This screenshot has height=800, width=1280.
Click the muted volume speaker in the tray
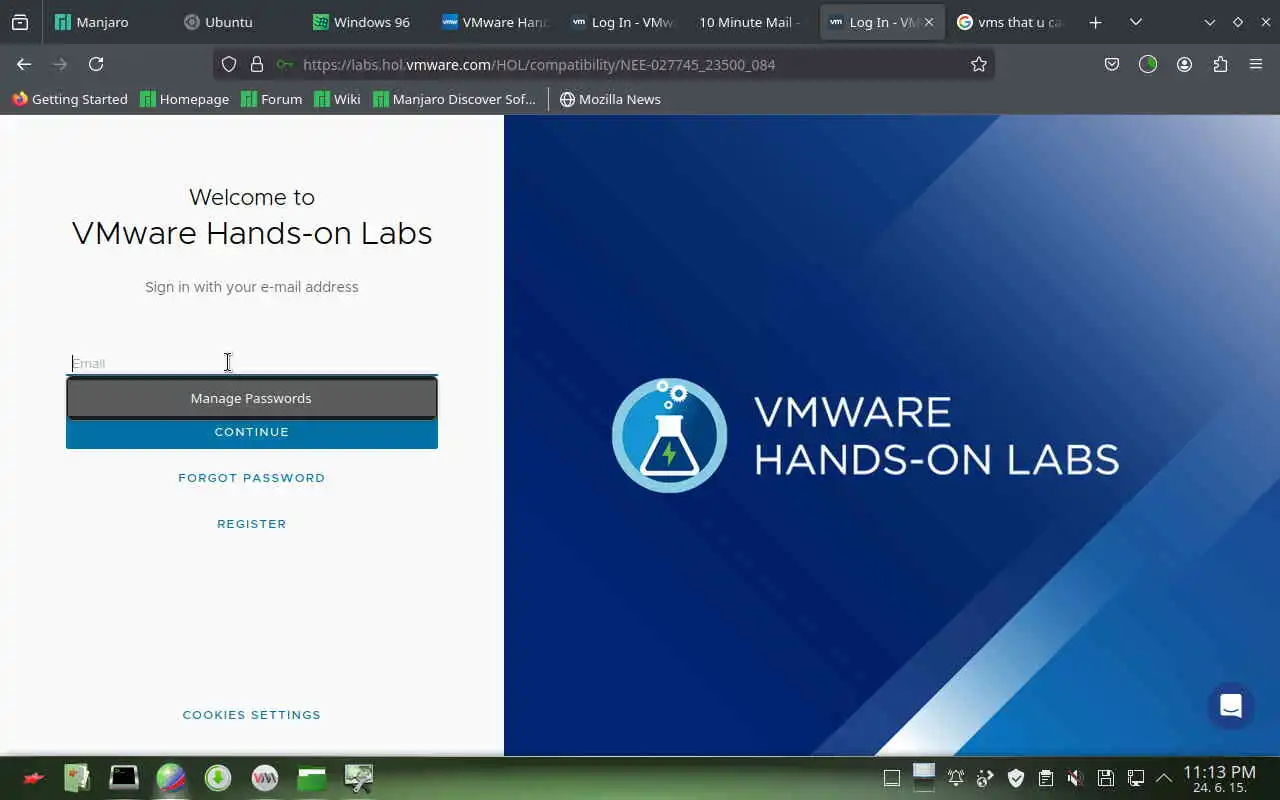coord(1076,778)
